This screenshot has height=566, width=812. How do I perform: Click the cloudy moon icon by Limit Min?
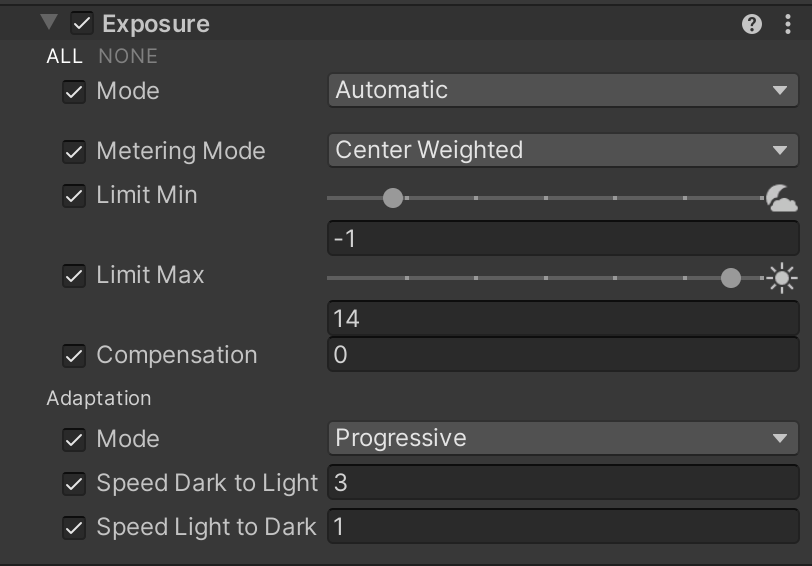click(x=781, y=198)
